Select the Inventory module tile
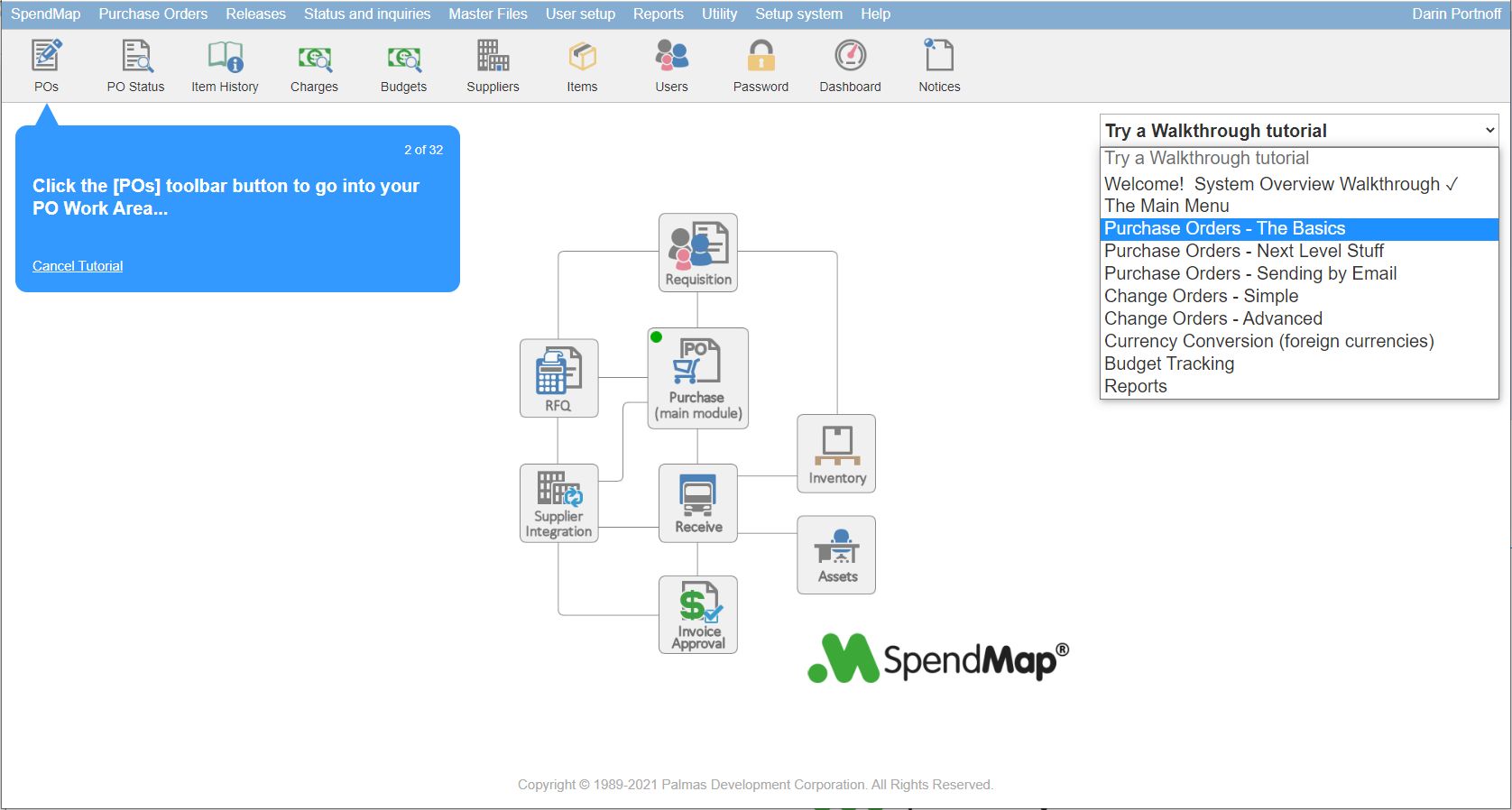This screenshot has width=1512, height=810. 836,454
